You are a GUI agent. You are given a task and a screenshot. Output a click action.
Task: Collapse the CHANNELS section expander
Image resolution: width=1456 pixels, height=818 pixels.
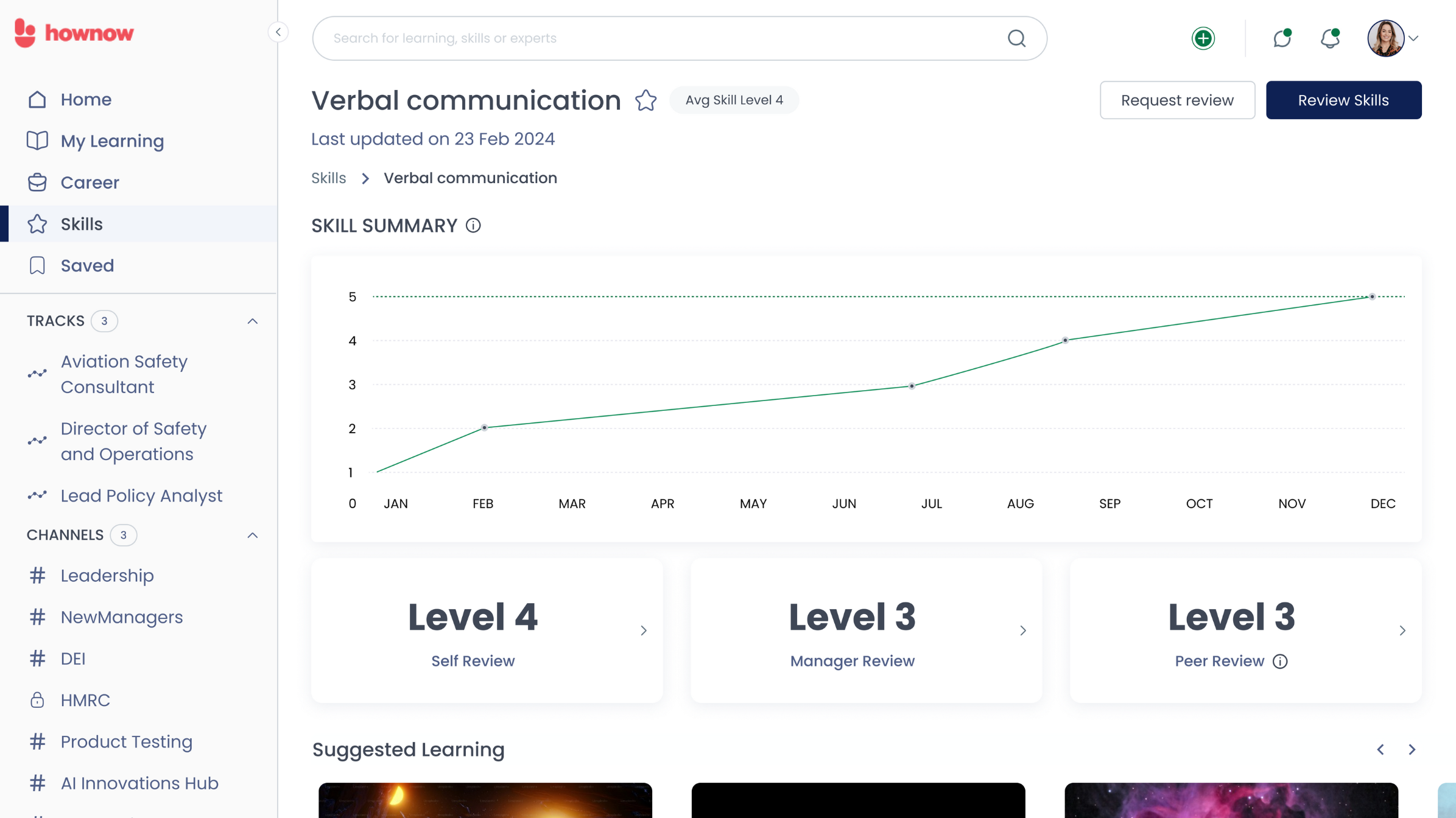pos(253,534)
